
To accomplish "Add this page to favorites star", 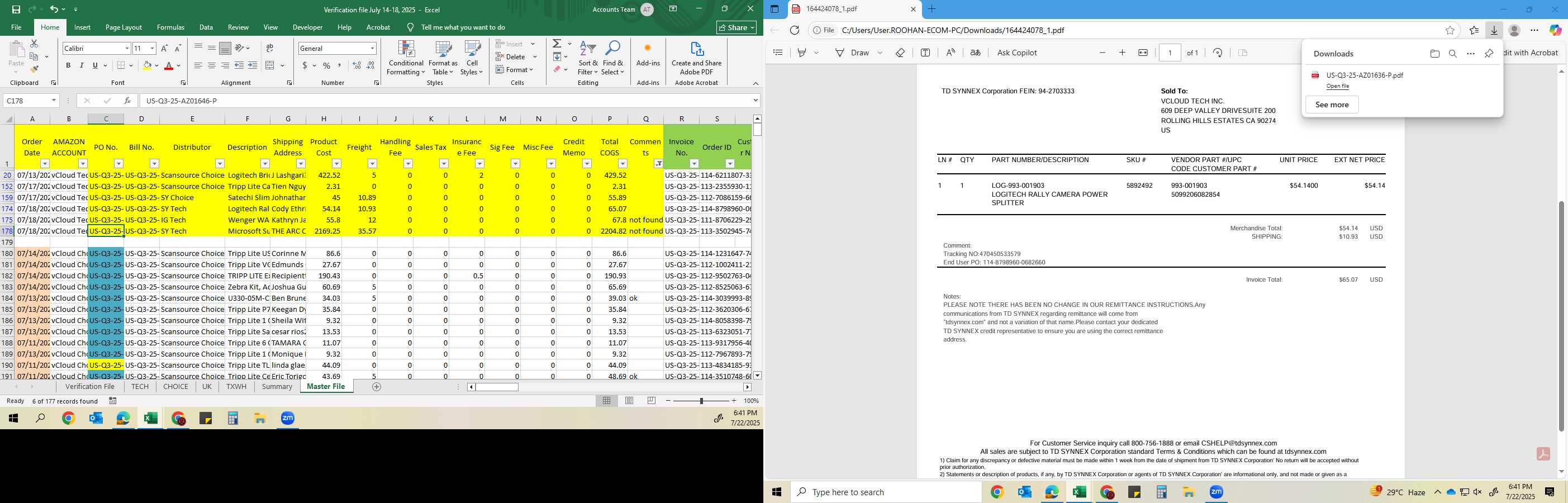I will 1450,30.
